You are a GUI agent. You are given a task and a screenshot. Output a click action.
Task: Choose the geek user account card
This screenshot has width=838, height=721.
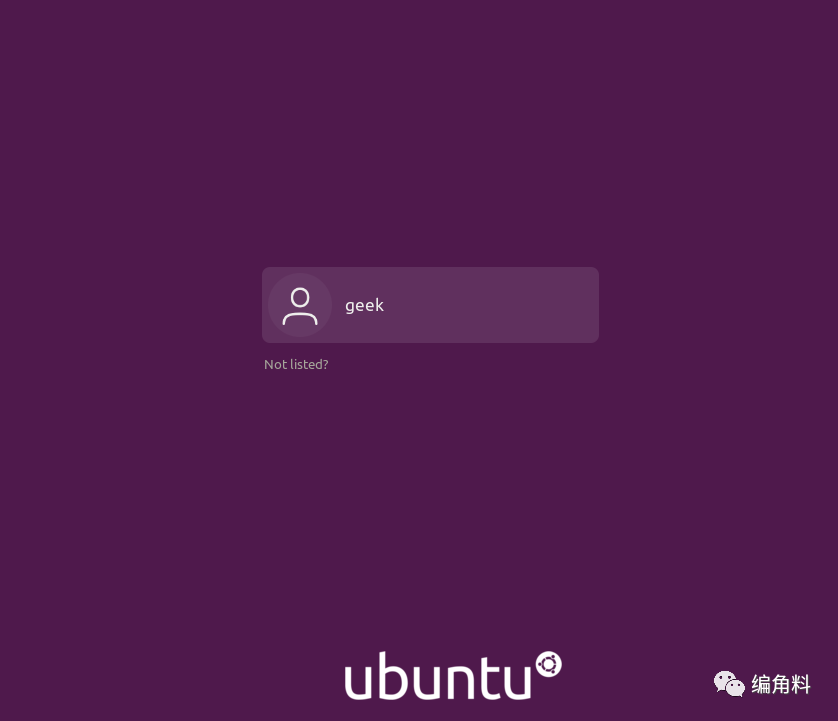coord(430,305)
